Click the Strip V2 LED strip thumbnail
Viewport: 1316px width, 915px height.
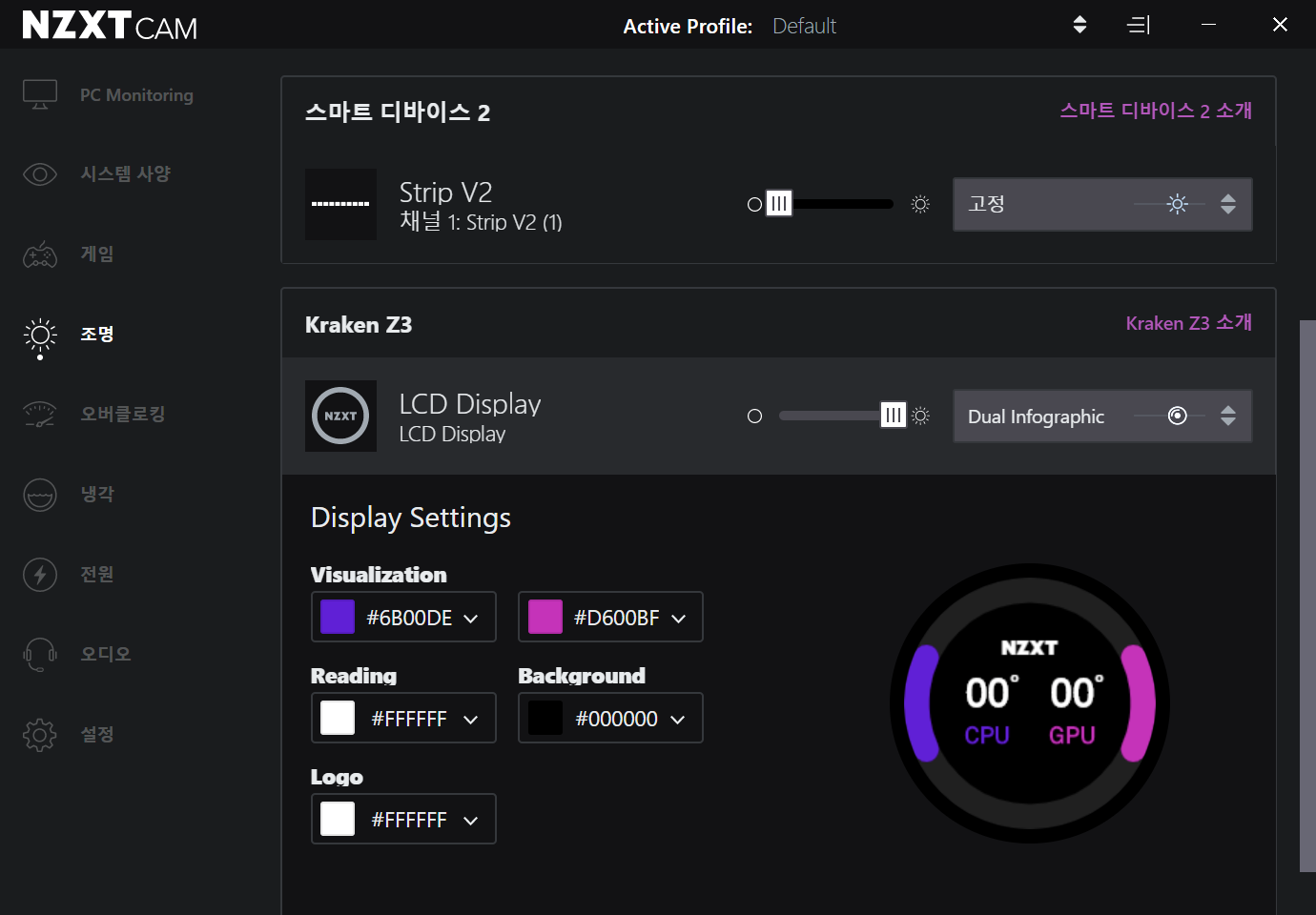(340, 204)
